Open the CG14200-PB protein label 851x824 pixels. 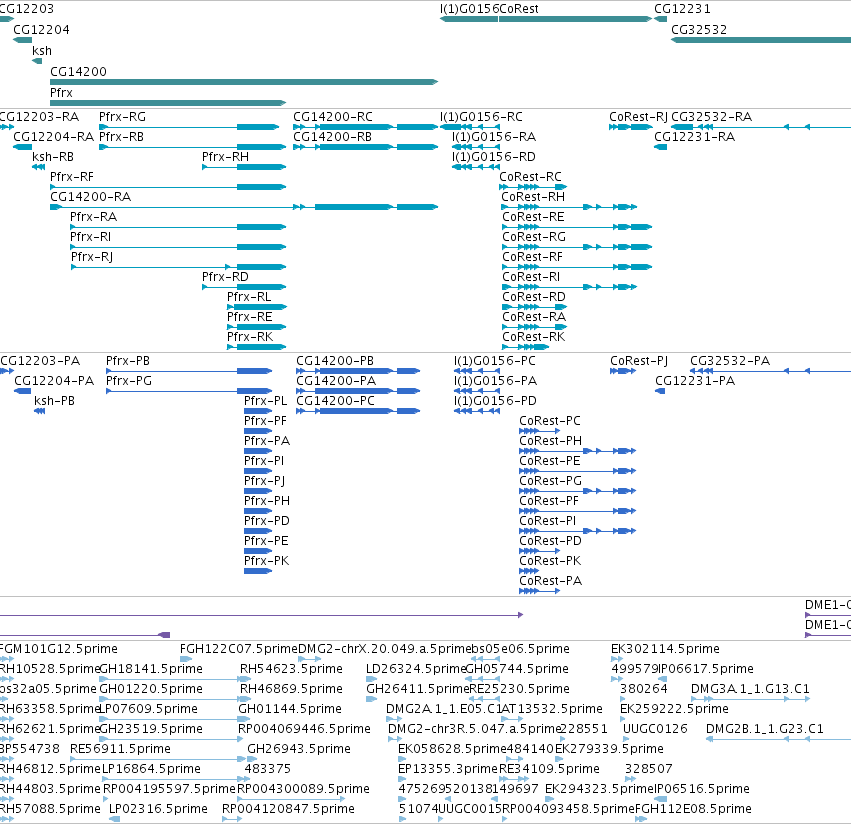(x=335, y=361)
